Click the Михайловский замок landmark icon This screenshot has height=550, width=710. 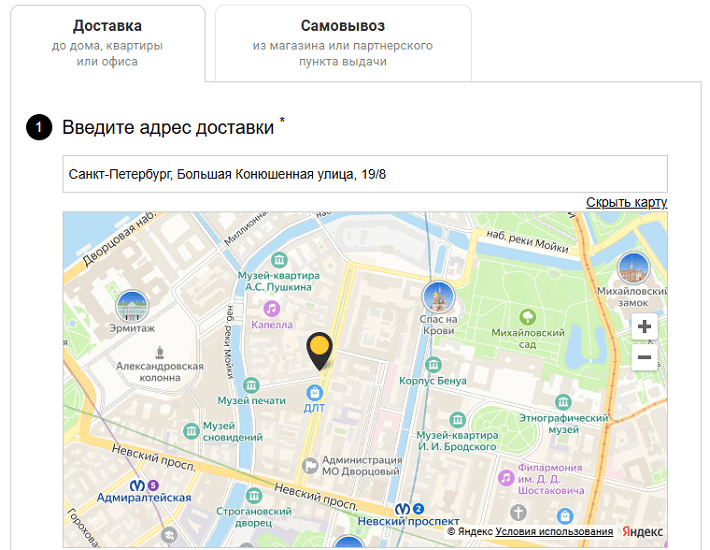pos(633,268)
